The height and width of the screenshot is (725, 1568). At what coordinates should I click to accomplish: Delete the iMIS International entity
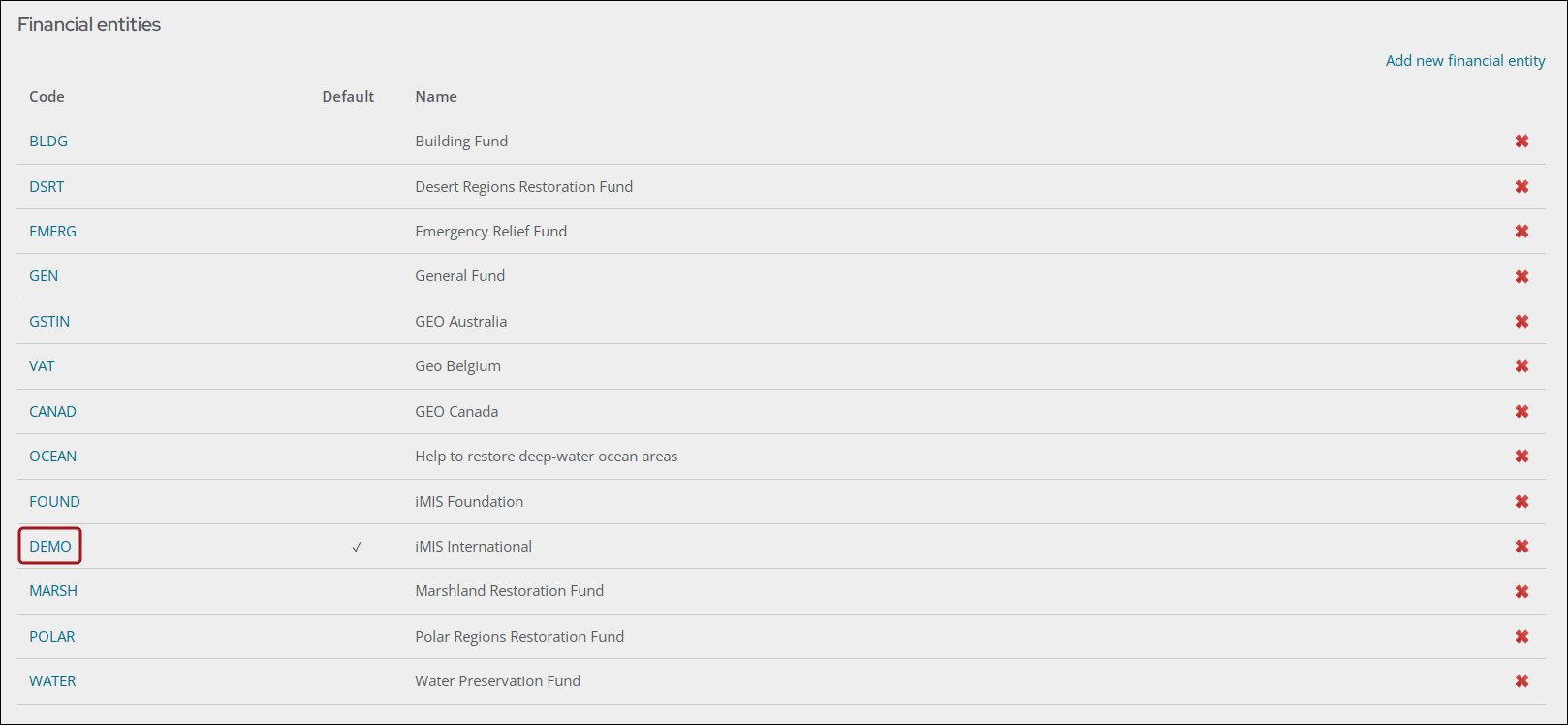[1521, 547]
